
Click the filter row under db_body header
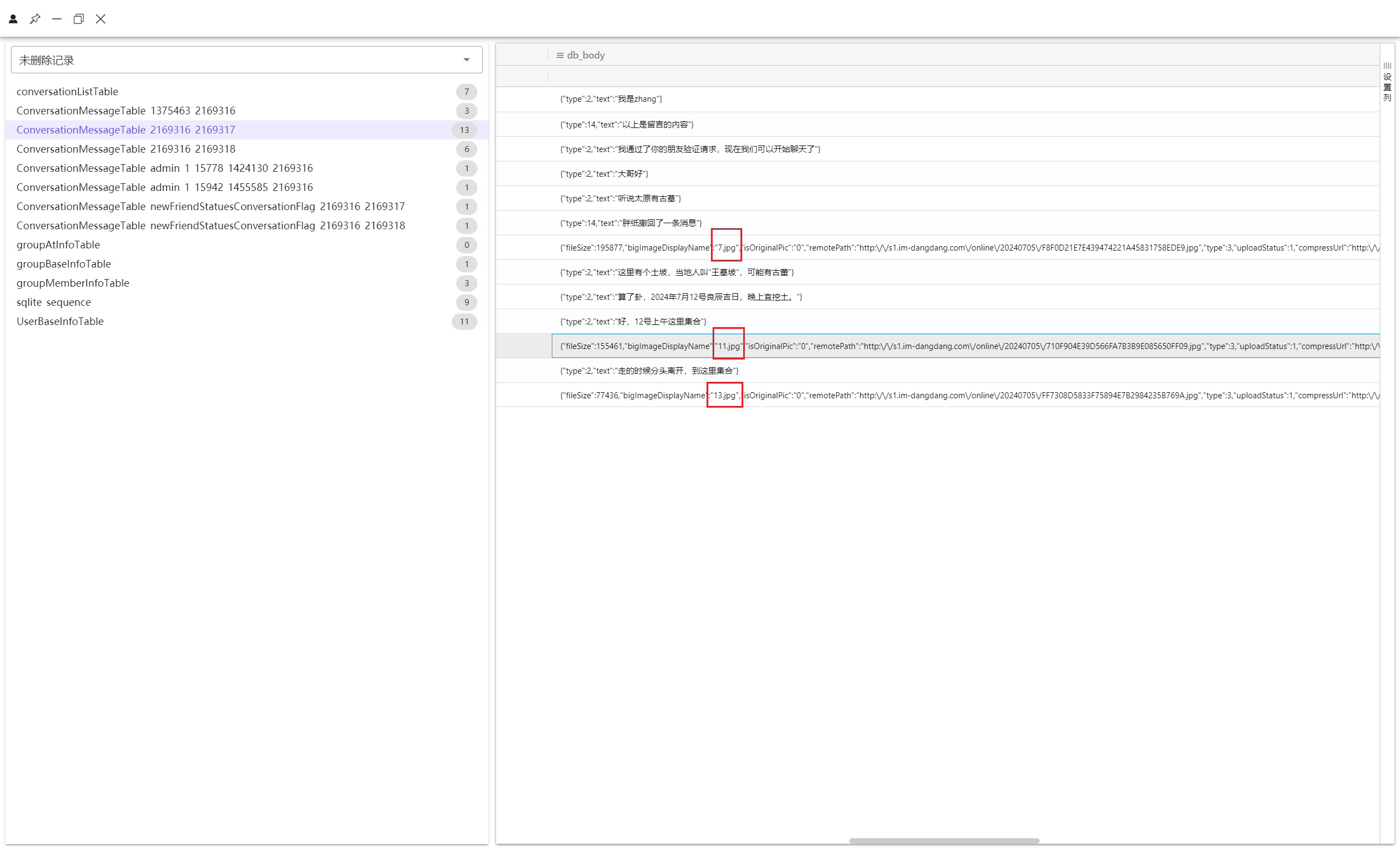tap(963, 76)
